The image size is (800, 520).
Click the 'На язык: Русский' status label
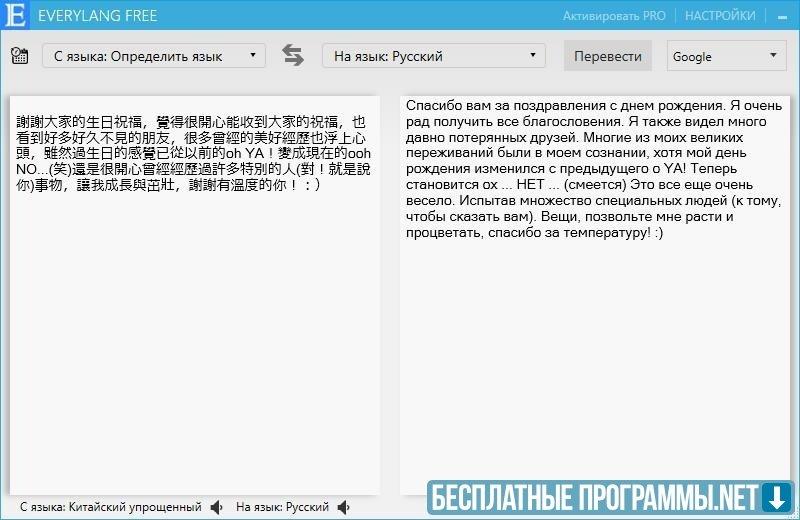click(x=282, y=507)
